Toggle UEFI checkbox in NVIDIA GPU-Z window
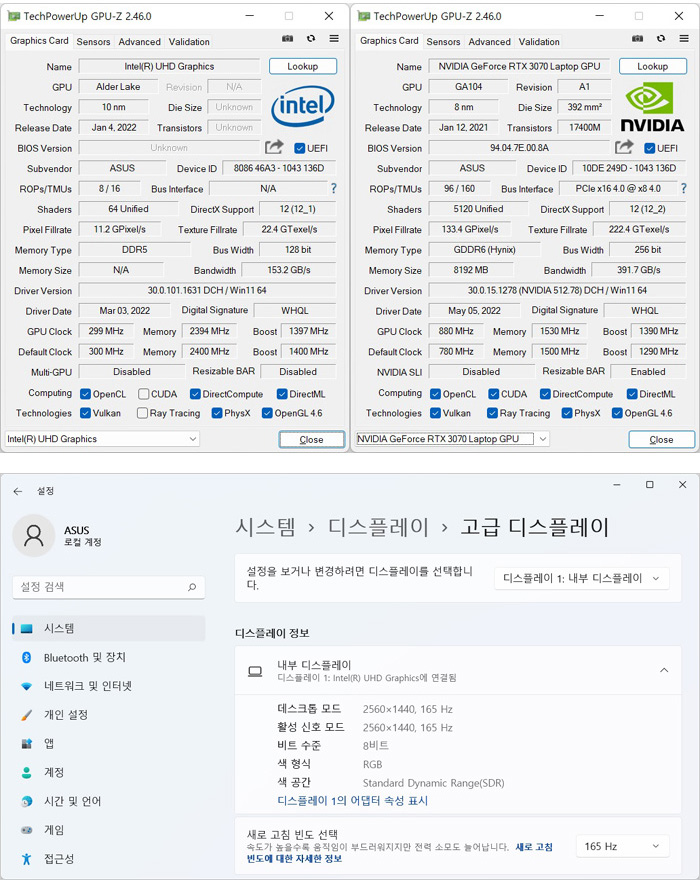The height and width of the screenshot is (884, 700). click(x=650, y=148)
